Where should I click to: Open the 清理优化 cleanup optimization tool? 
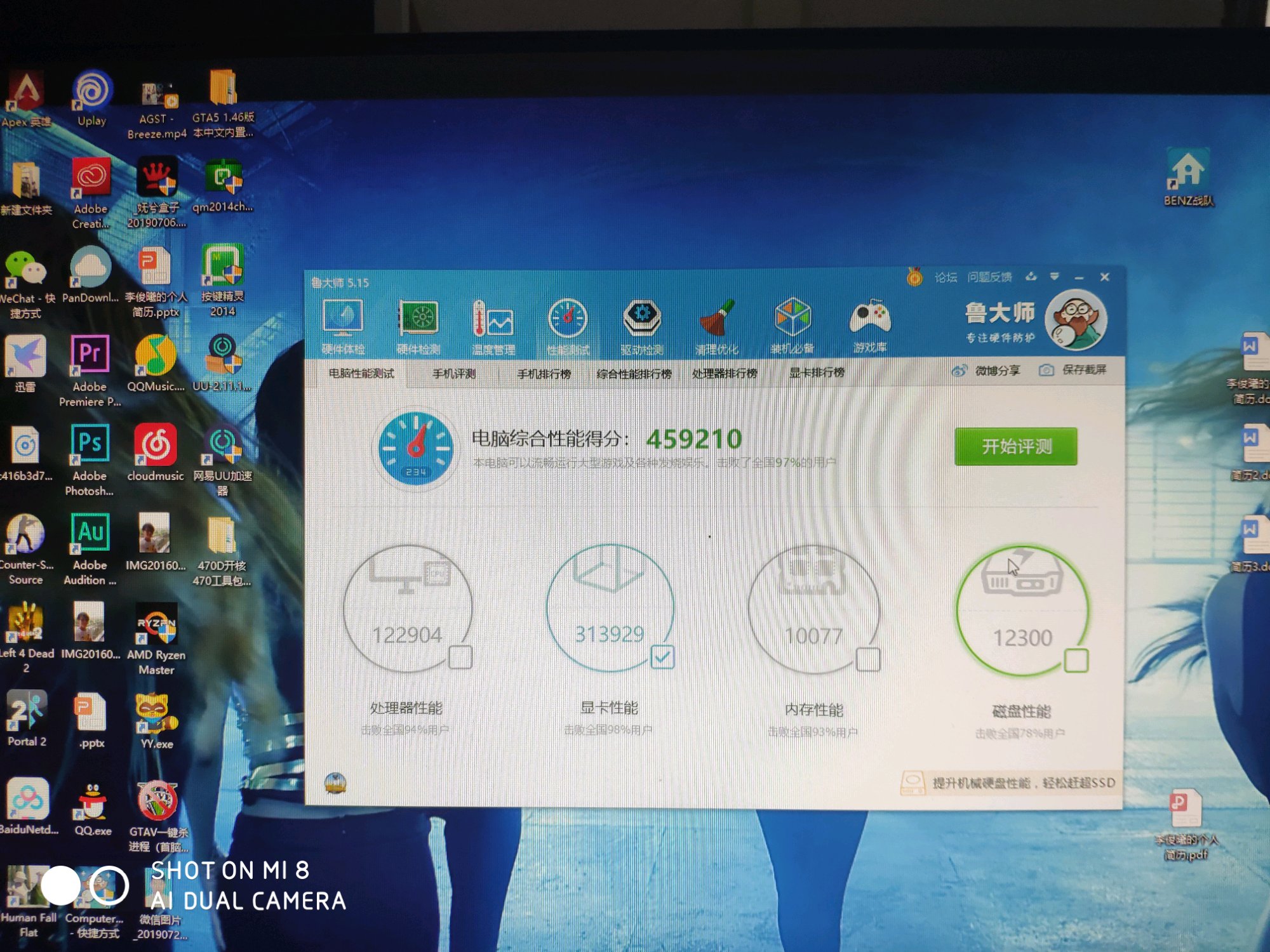(717, 326)
